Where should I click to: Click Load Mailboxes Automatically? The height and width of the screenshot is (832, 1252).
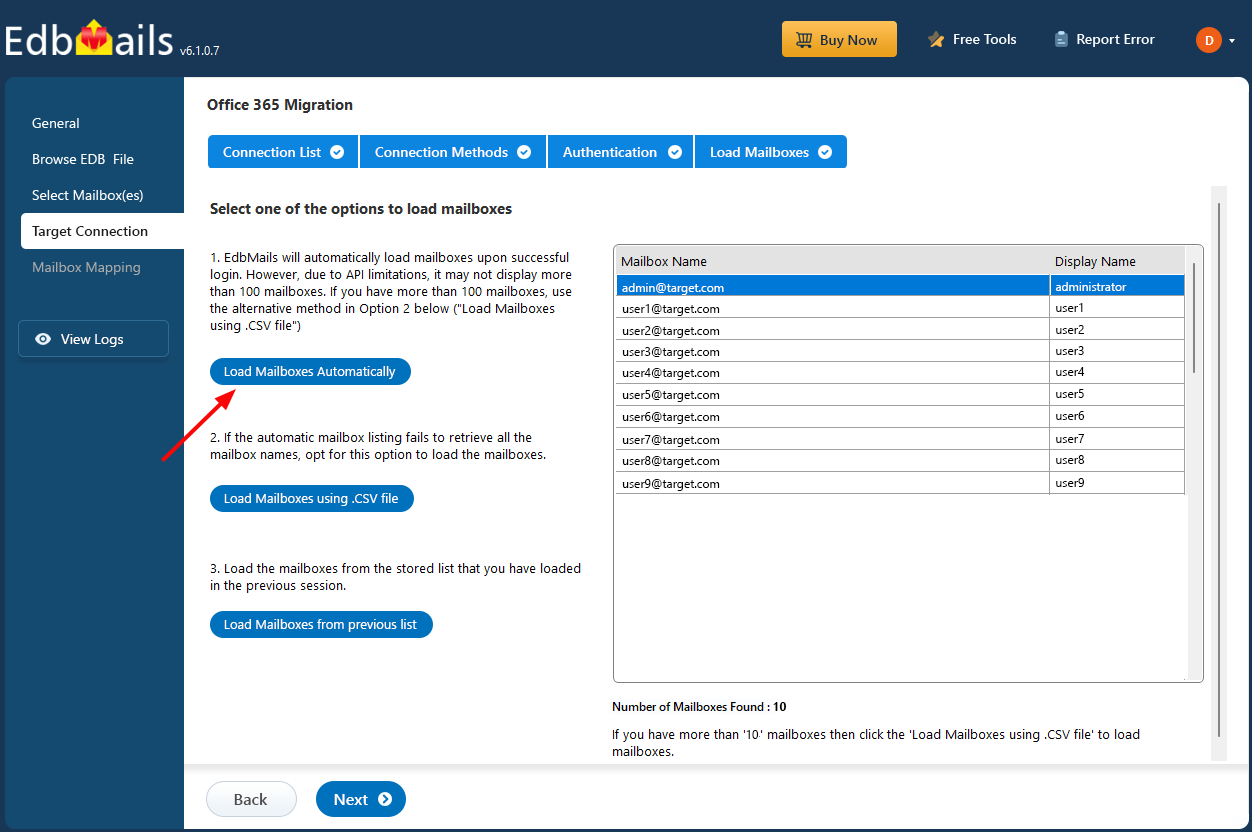(x=310, y=371)
